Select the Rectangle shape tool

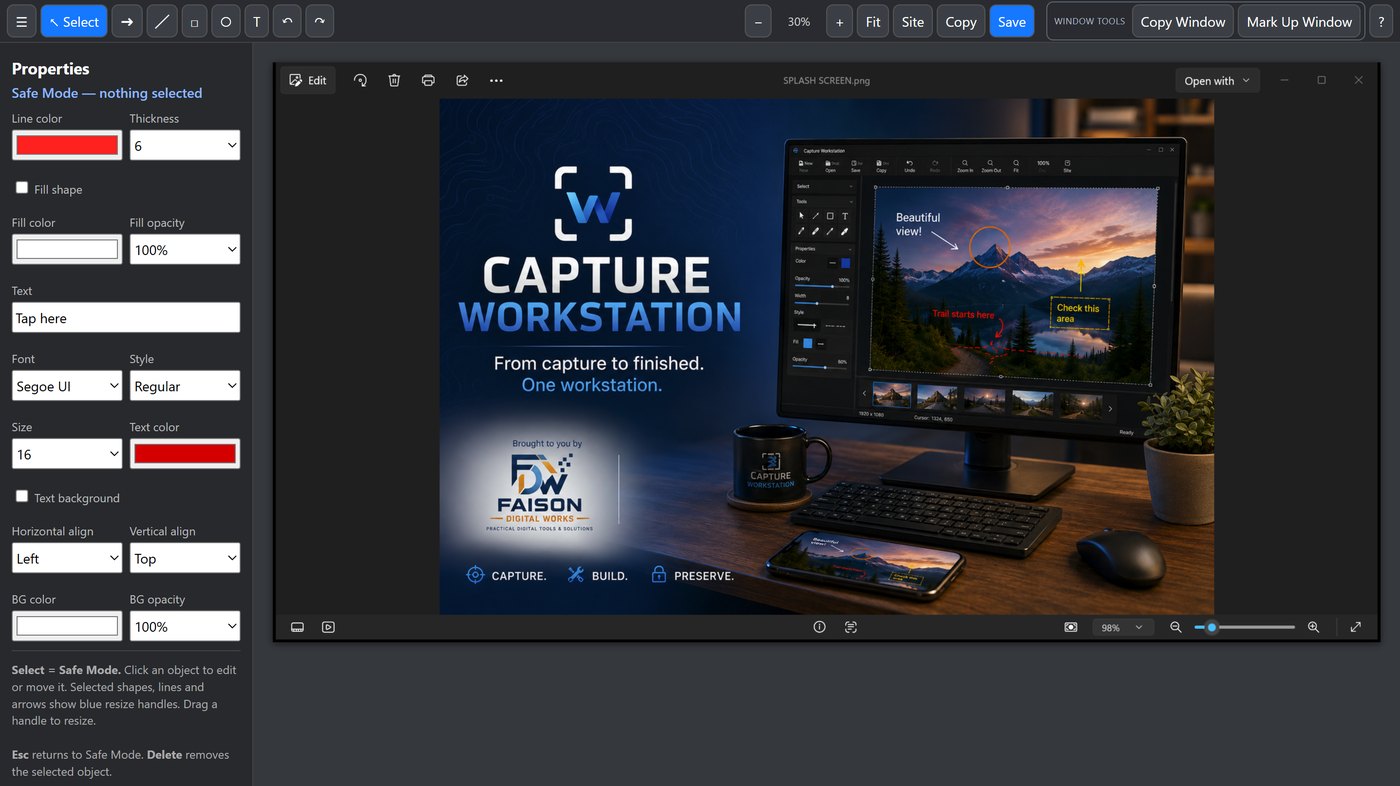(x=194, y=21)
